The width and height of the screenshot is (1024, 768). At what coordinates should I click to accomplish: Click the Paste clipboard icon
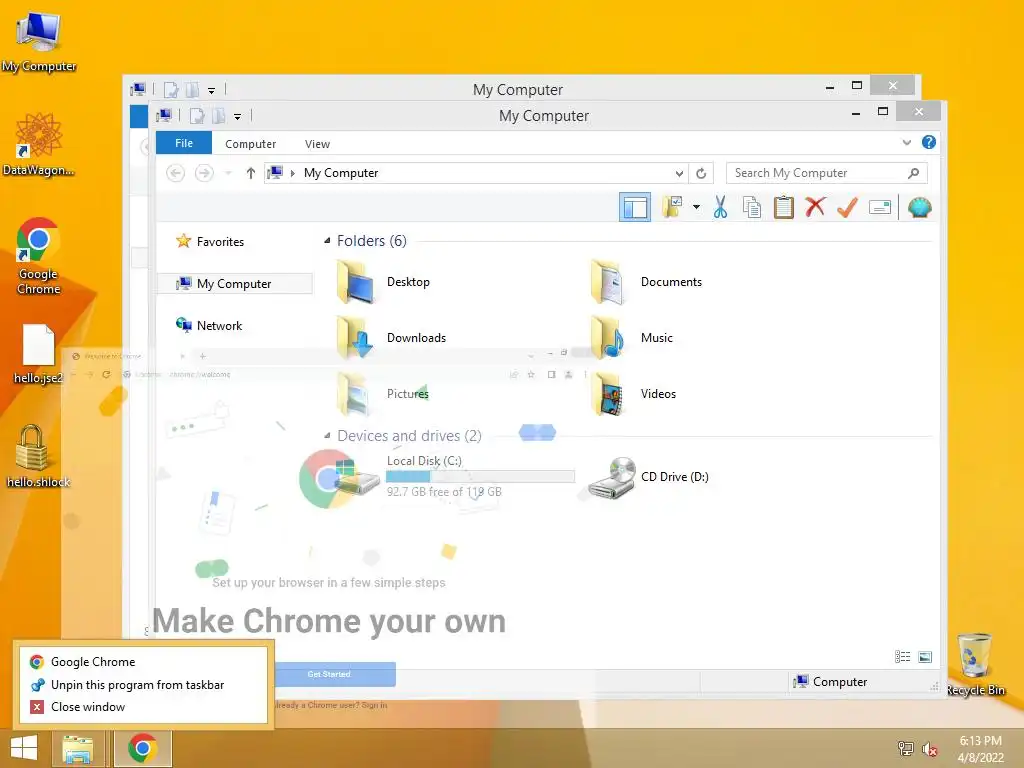click(784, 208)
